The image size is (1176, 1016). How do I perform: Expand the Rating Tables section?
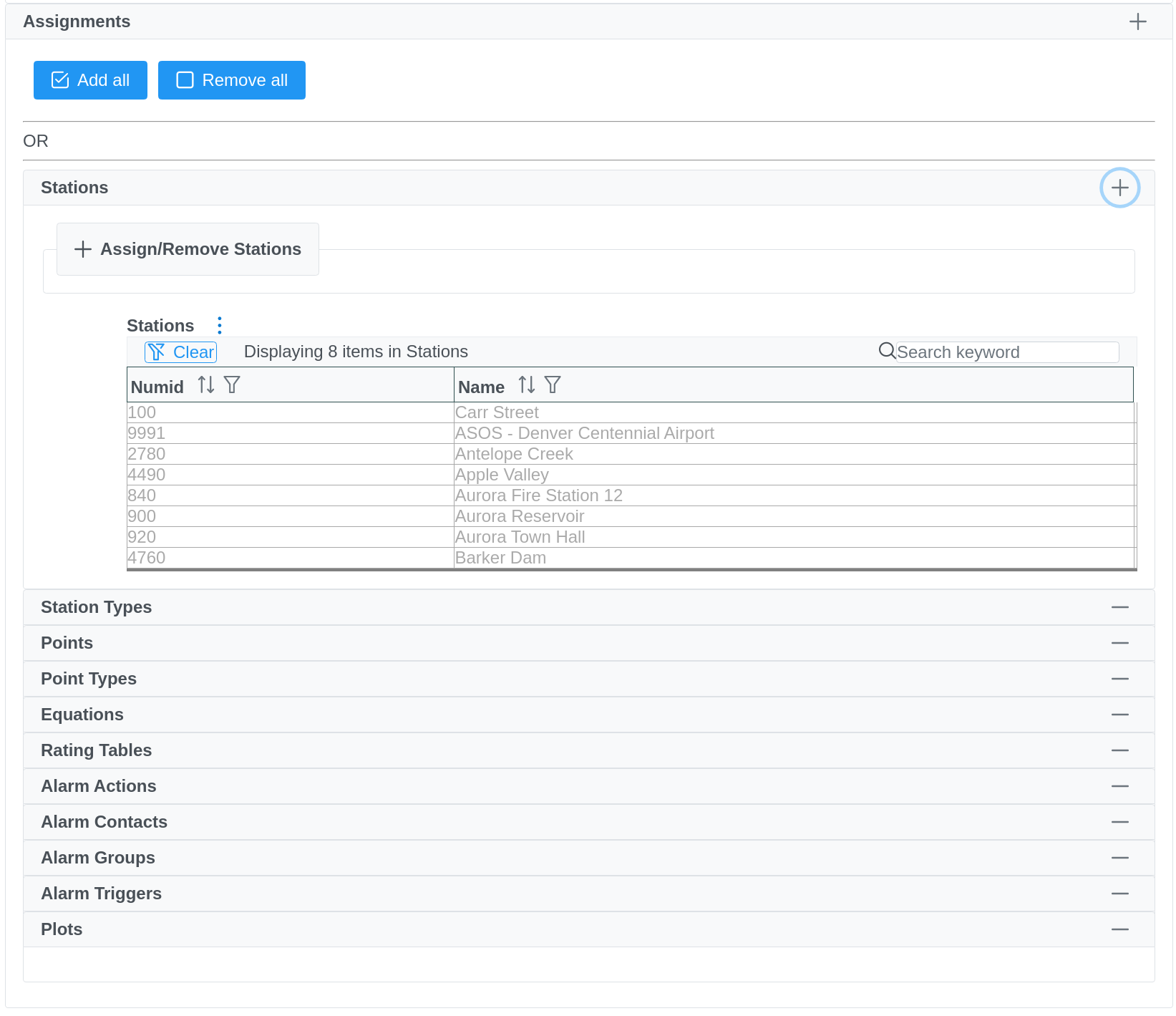tap(1119, 750)
